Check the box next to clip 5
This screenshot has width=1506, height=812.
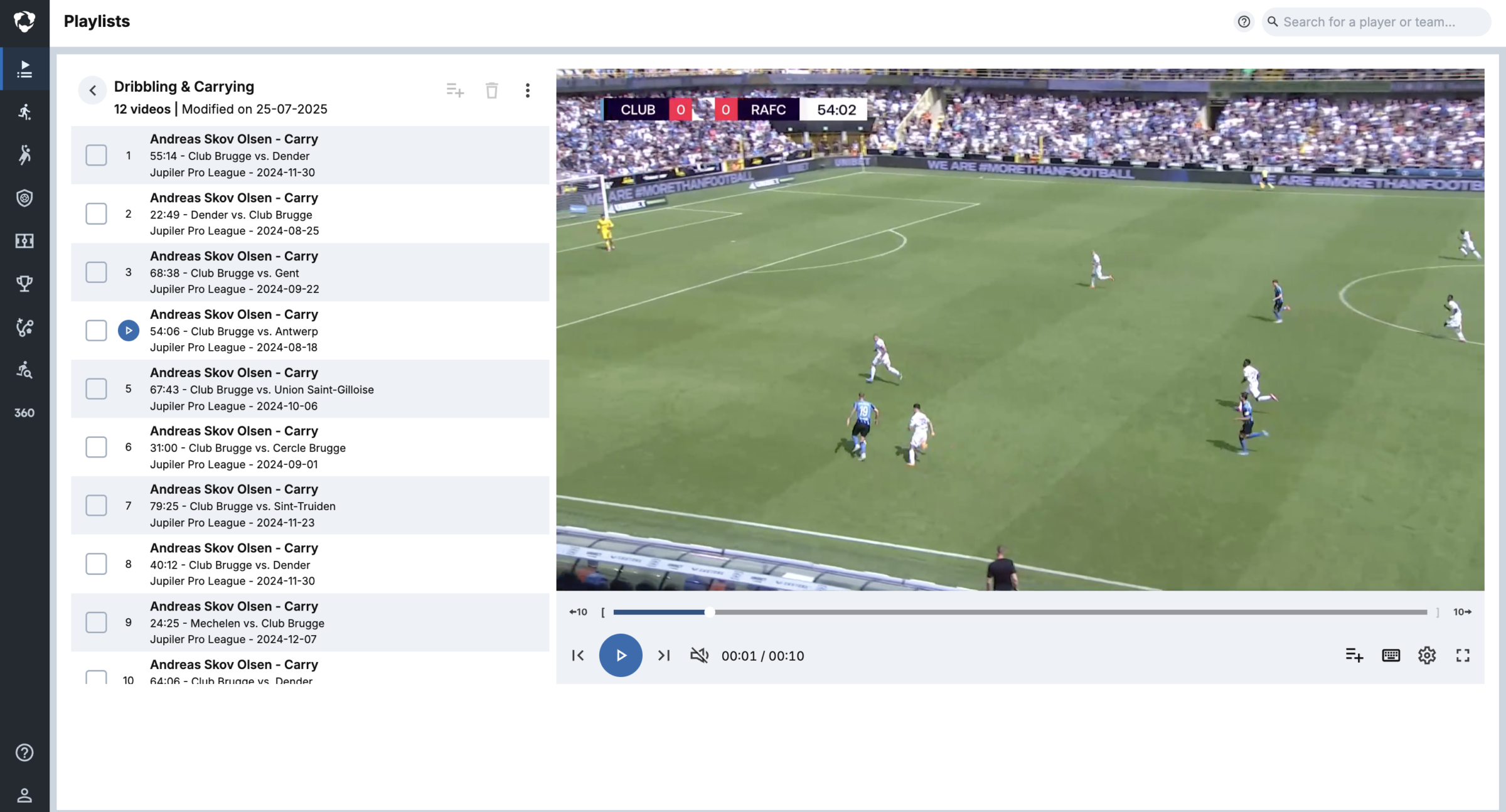pos(96,388)
